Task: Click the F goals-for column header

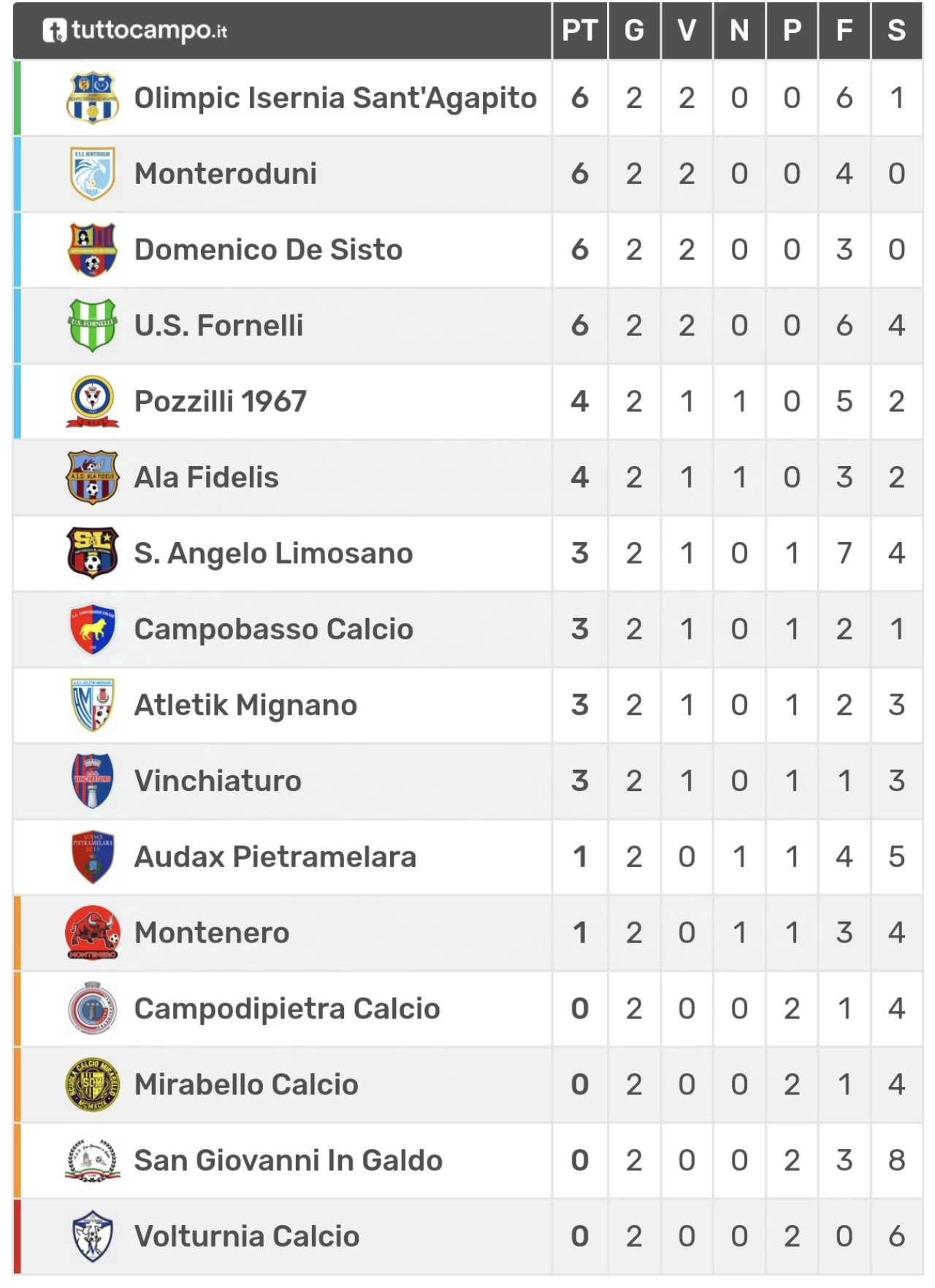Action: pos(844,31)
